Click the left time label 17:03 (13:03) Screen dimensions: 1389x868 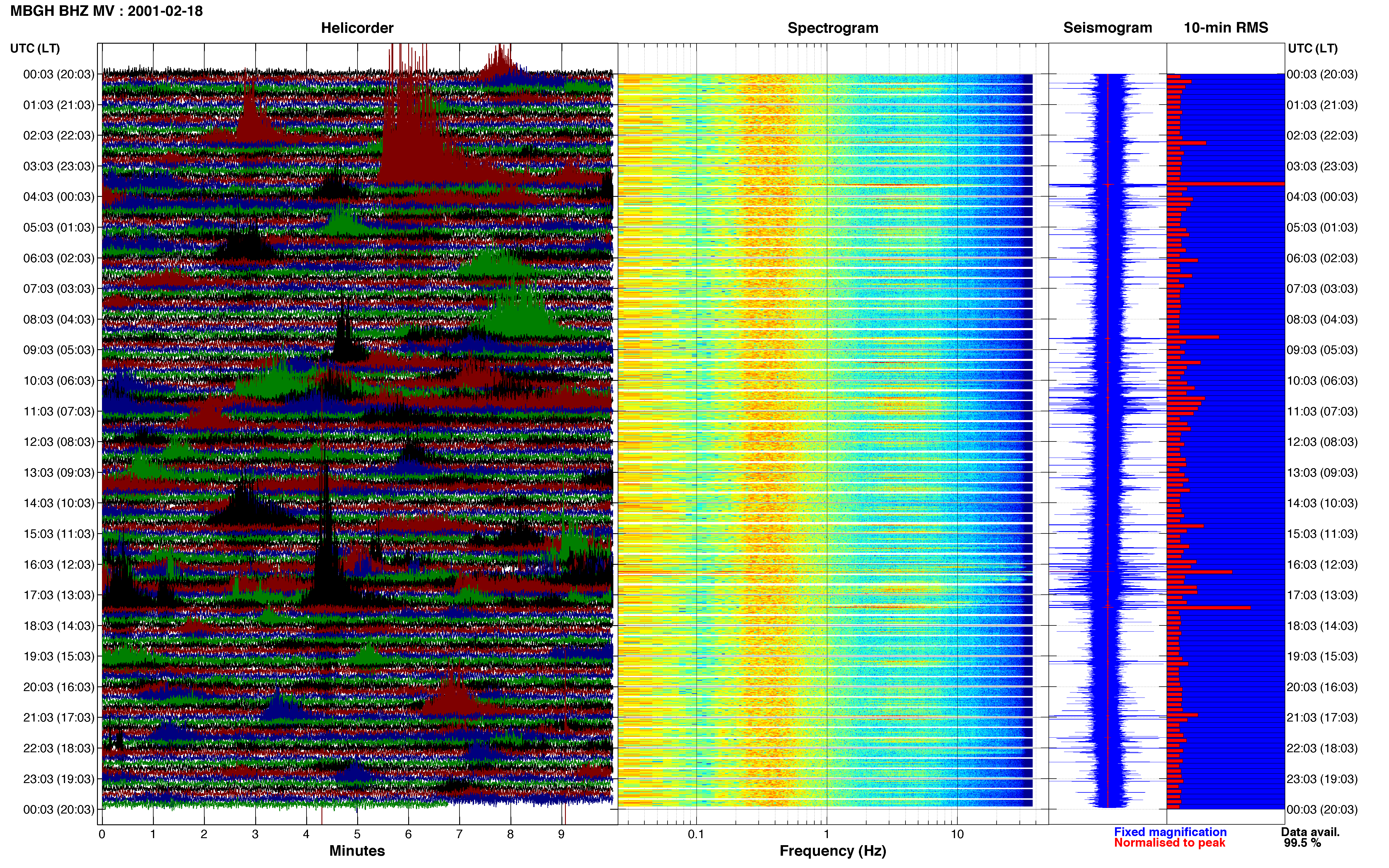(x=59, y=595)
